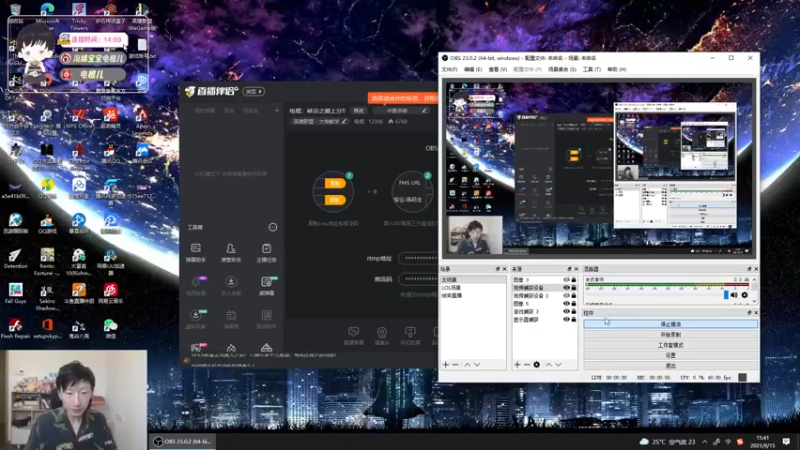
Task: Click the 工作室模式 button
Action: [670, 345]
